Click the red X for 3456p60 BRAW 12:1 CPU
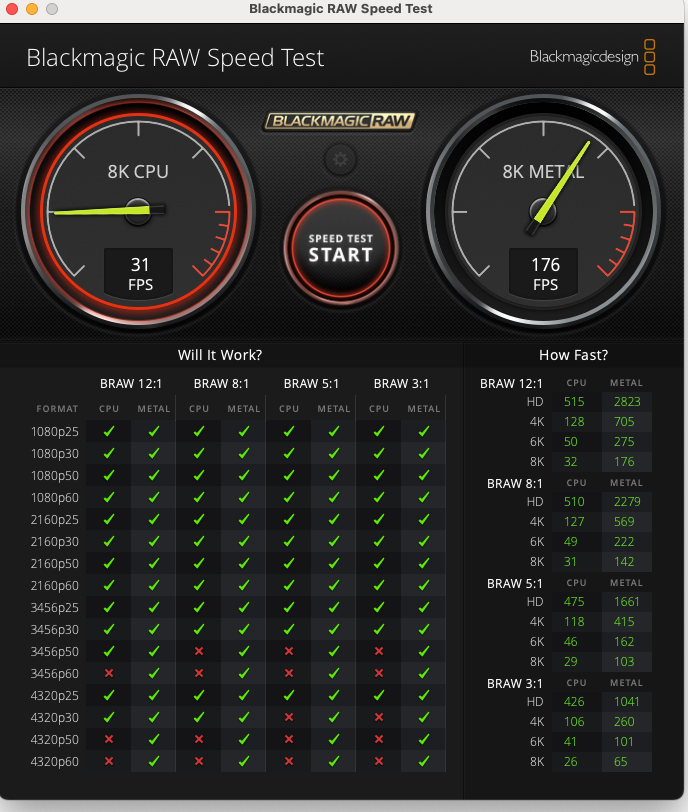 pyautogui.click(x=109, y=673)
